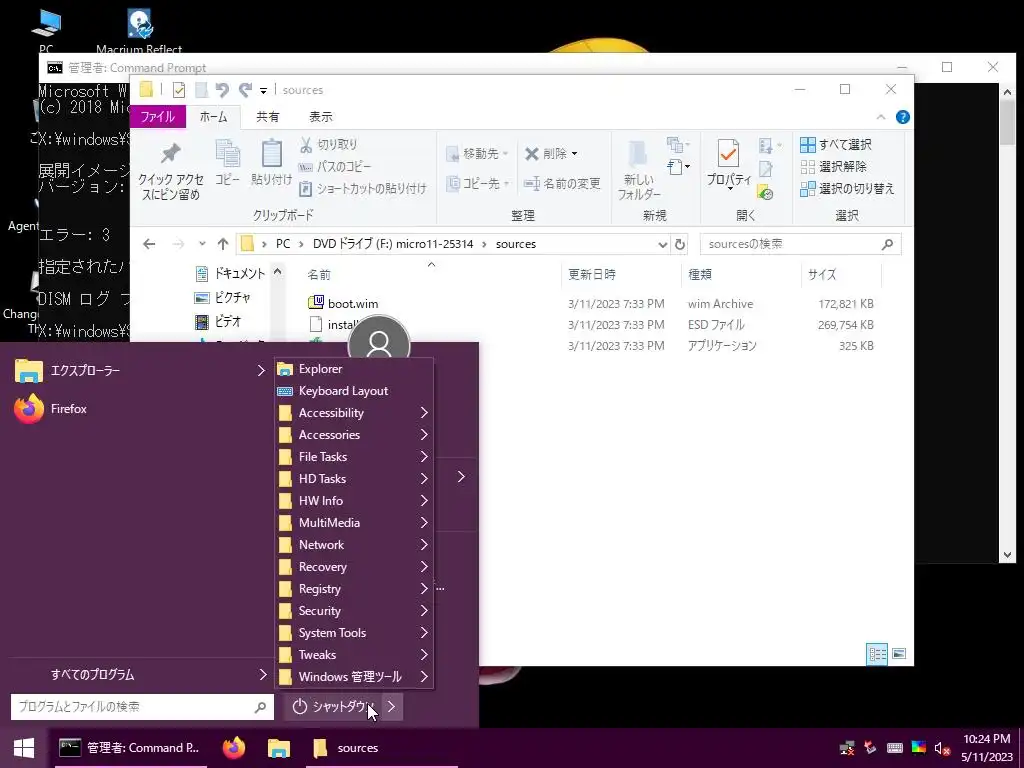The image size is (1024, 768).
Task: Collapse the Explorer ribbon chevron
Action: (880, 117)
